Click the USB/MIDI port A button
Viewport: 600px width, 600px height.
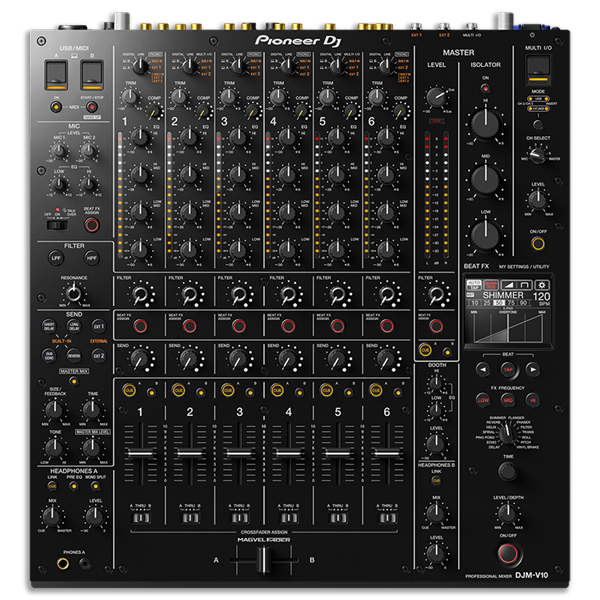click(x=56, y=75)
